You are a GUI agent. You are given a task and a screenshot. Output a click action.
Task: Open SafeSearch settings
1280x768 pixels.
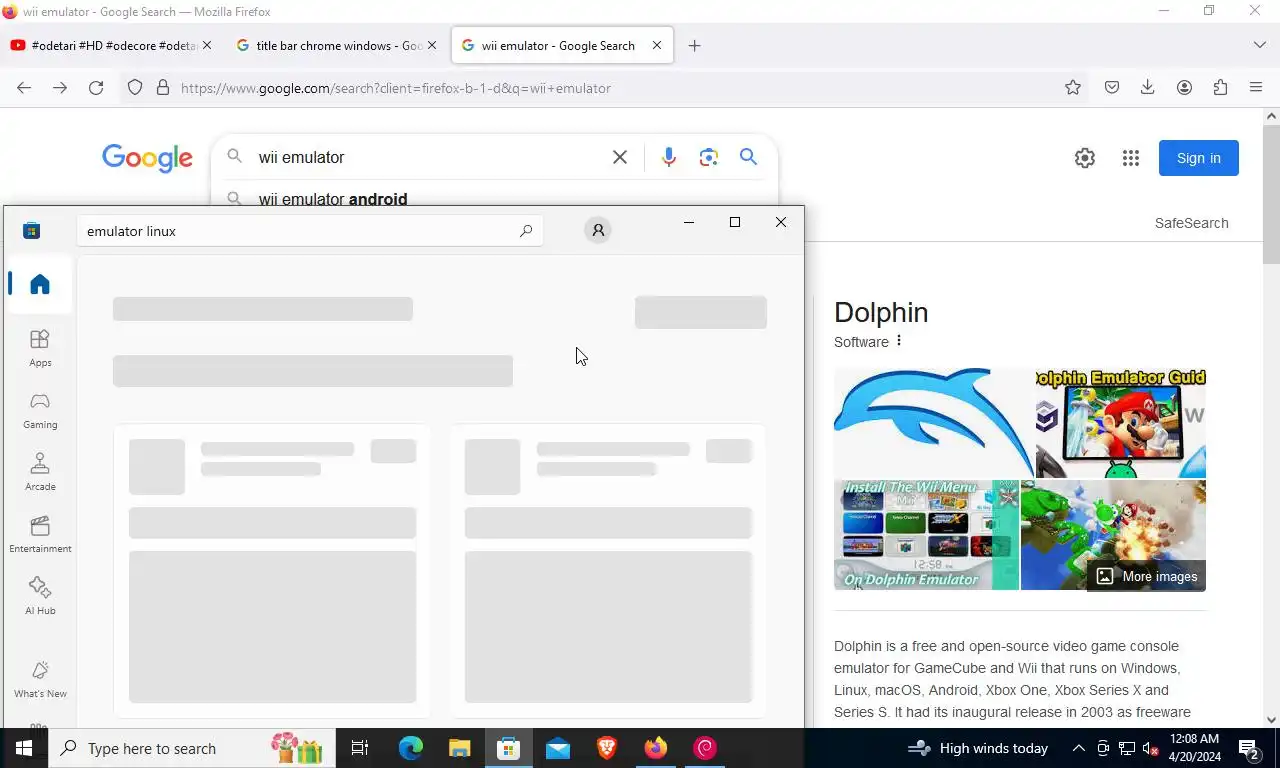click(1191, 223)
